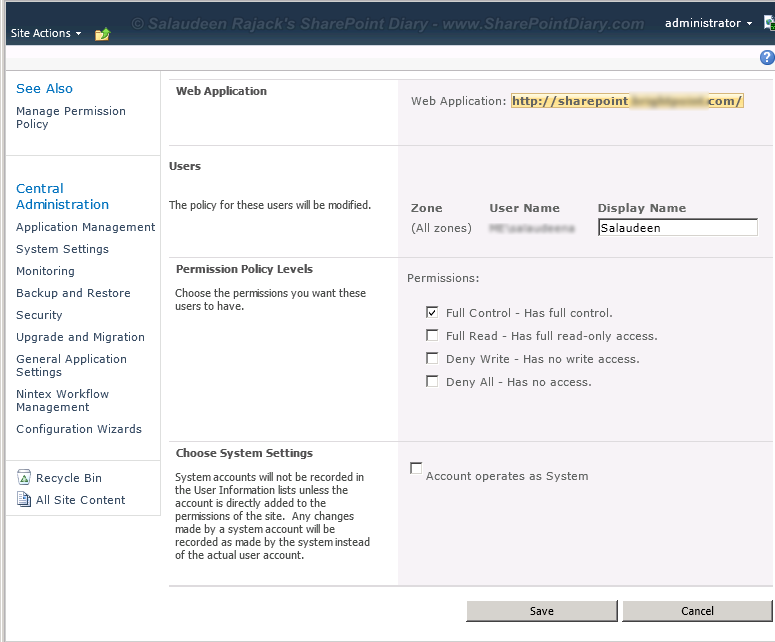
Task: Click the Cancel button
Action: [x=697, y=611]
